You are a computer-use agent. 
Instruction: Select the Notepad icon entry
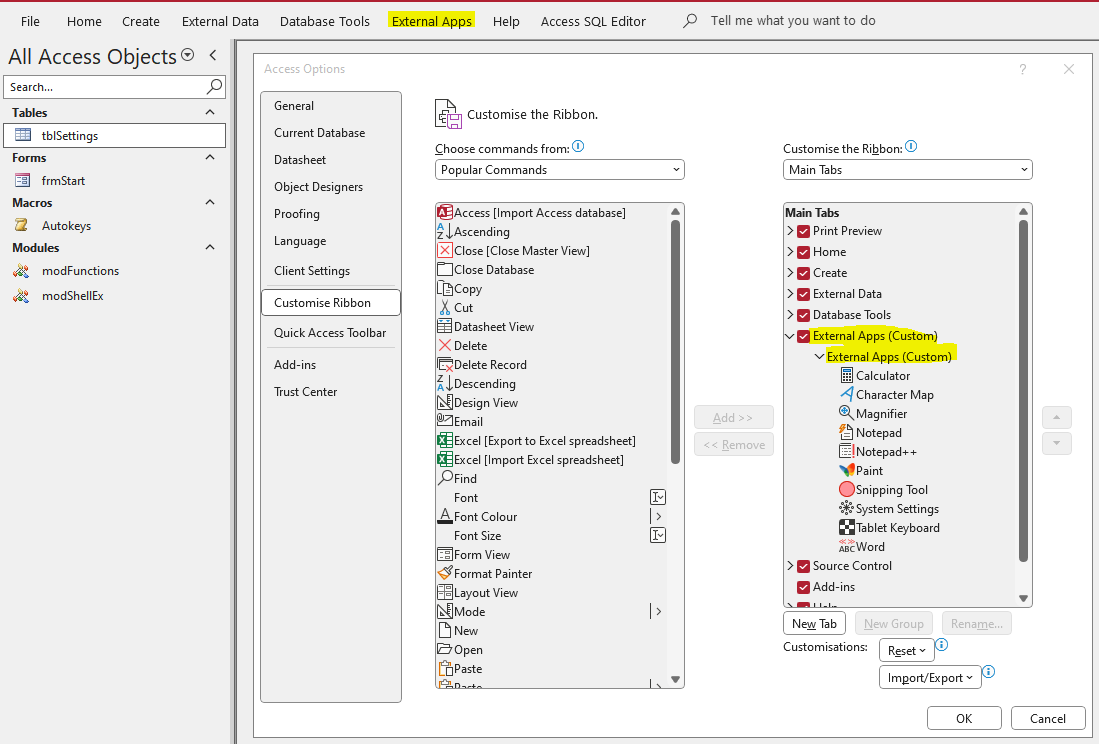846,432
